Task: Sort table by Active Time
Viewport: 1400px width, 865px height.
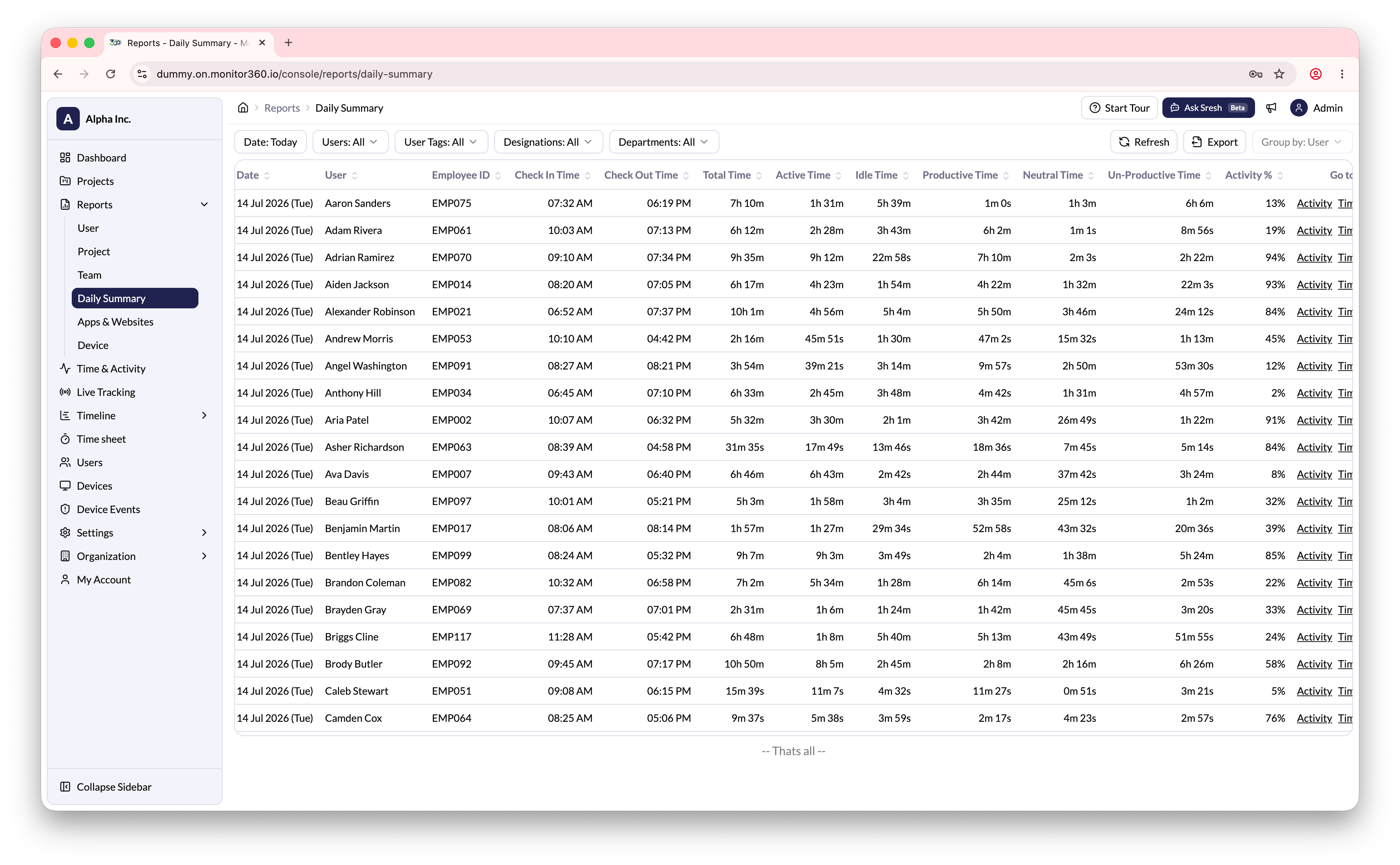Action: (838, 176)
